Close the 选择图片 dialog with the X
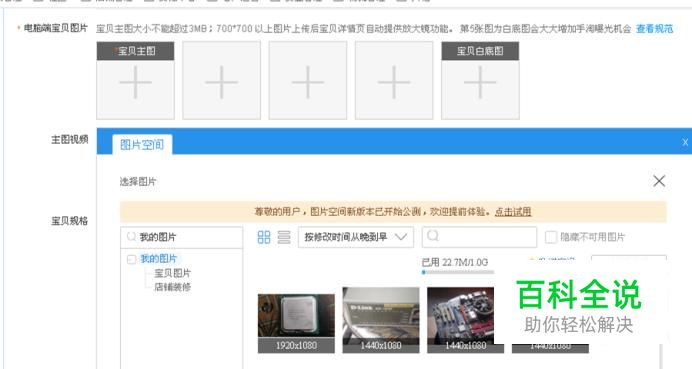692x369 pixels. pyautogui.click(x=659, y=181)
